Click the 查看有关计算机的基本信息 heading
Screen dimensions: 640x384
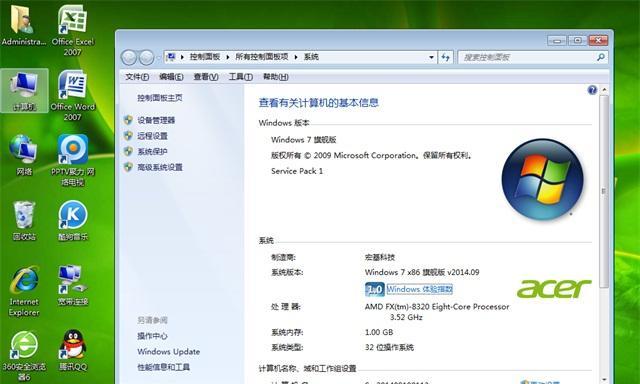[x=318, y=103]
